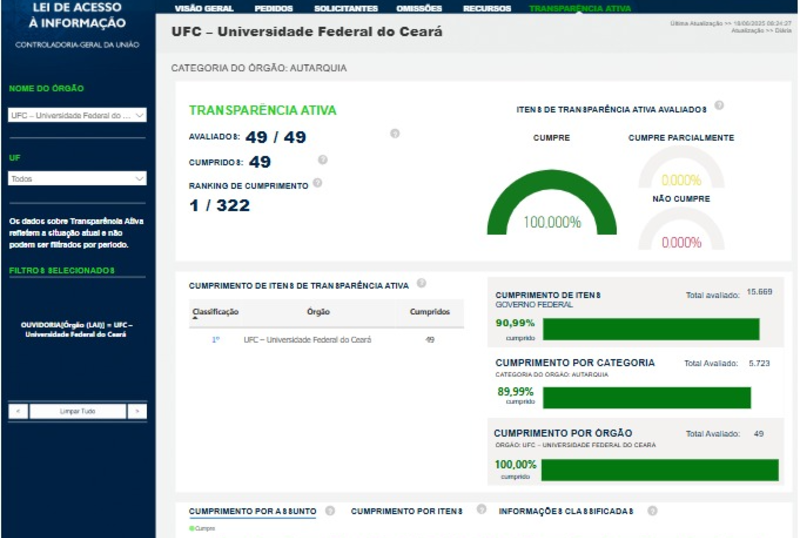Click the Não Cumpre 0,000% gauge
The image size is (800, 538).
pyautogui.click(x=682, y=229)
